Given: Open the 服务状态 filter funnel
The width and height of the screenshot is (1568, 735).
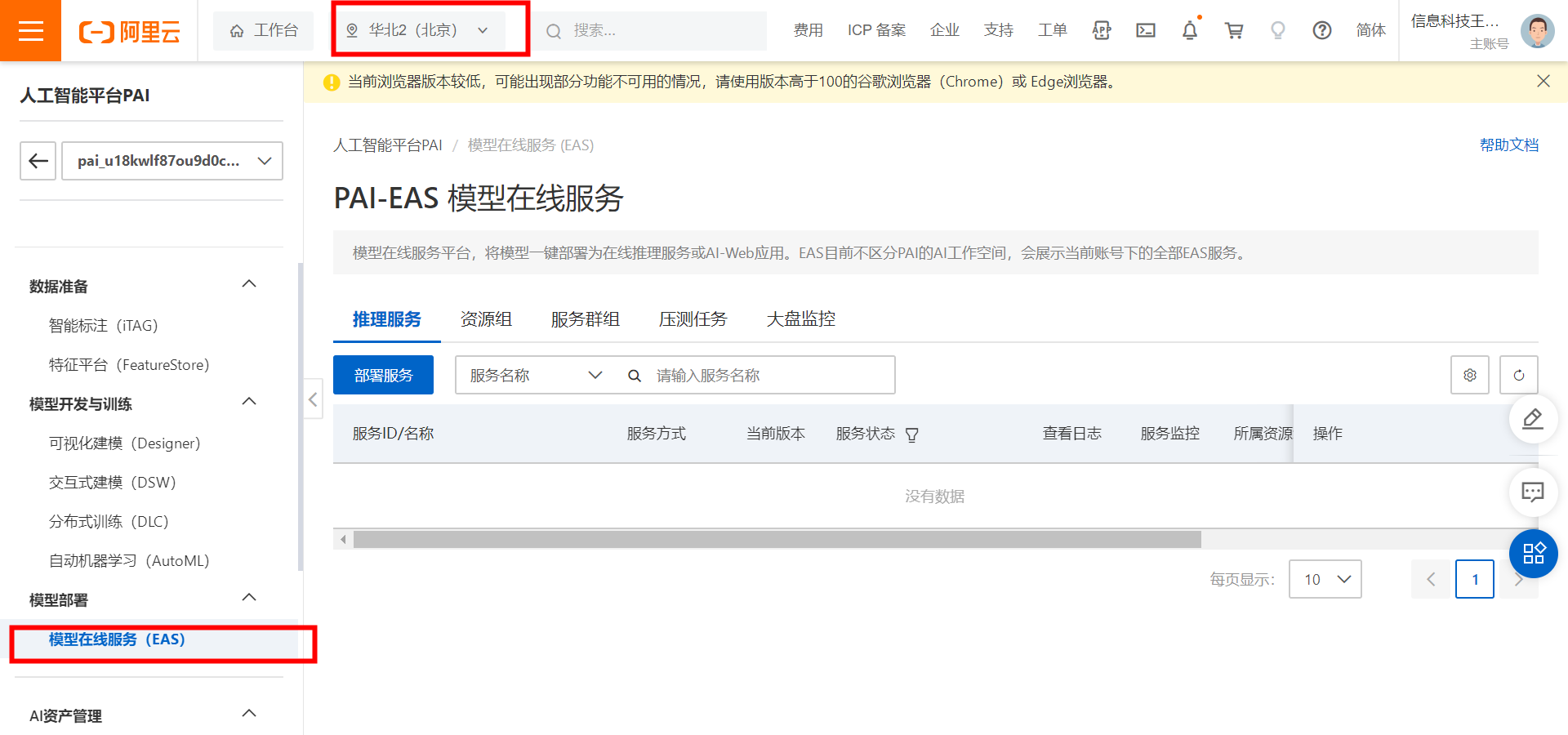Looking at the screenshot, I should [912, 434].
